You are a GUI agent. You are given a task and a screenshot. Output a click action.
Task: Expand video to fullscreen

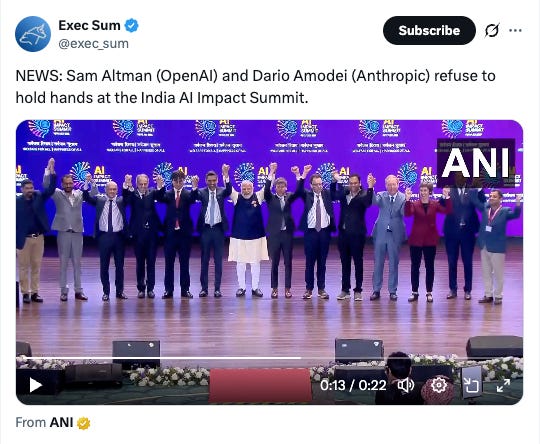[503, 385]
